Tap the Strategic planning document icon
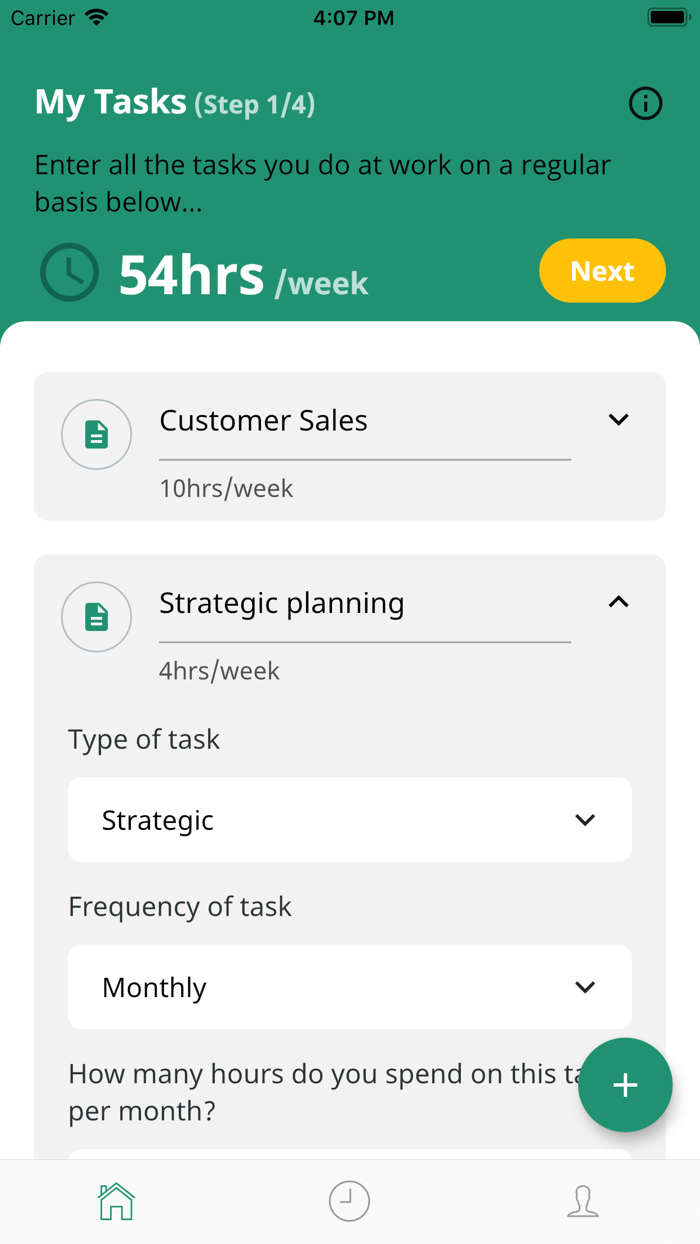This screenshot has width=700, height=1244. pyautogui.click(x=97, y=617)
